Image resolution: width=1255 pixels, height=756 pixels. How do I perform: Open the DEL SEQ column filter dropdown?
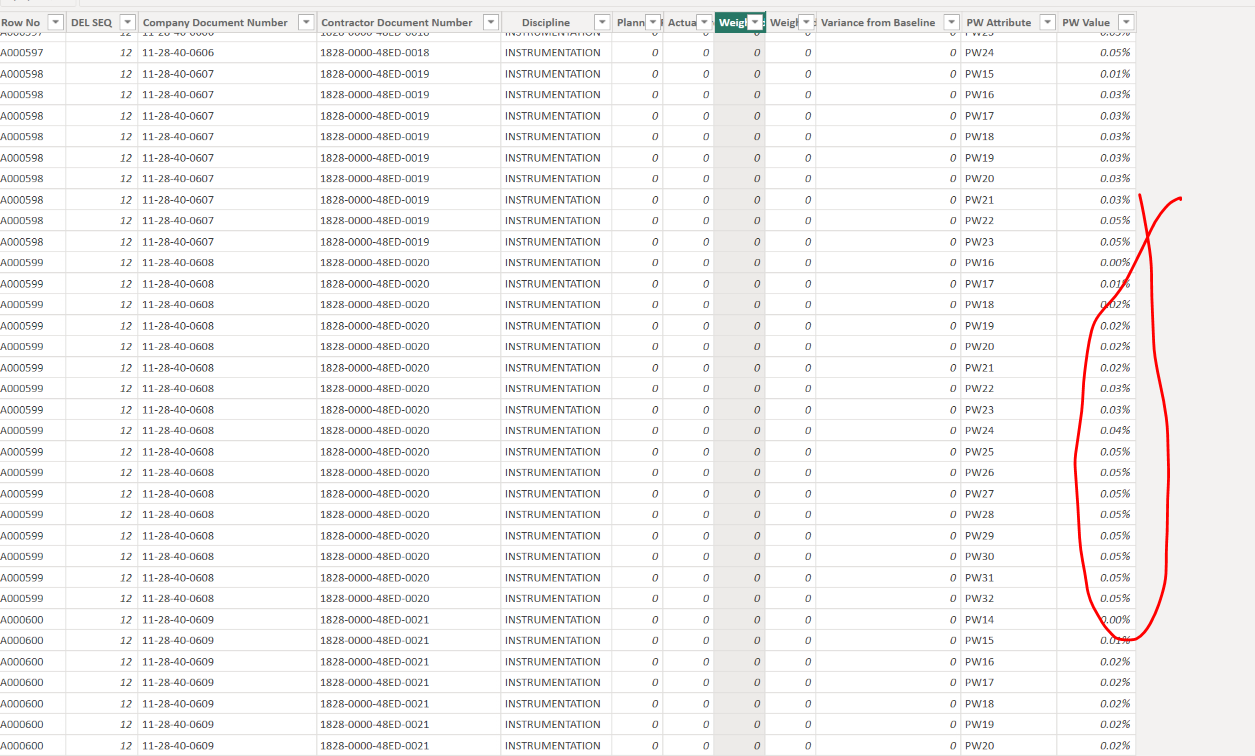coord(127,22)
